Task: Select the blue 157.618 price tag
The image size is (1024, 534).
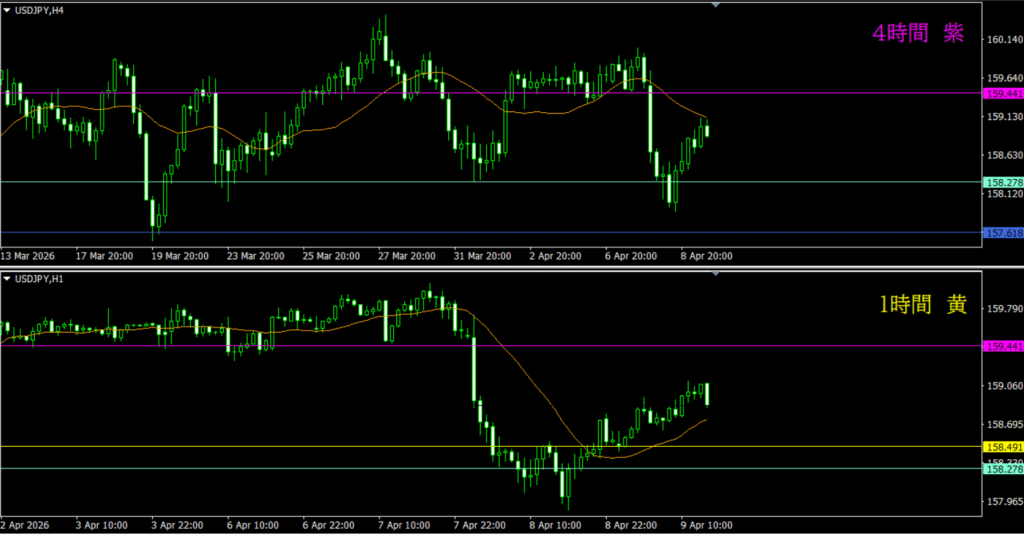Action: pyautogui.click(x=1003, y=232)
